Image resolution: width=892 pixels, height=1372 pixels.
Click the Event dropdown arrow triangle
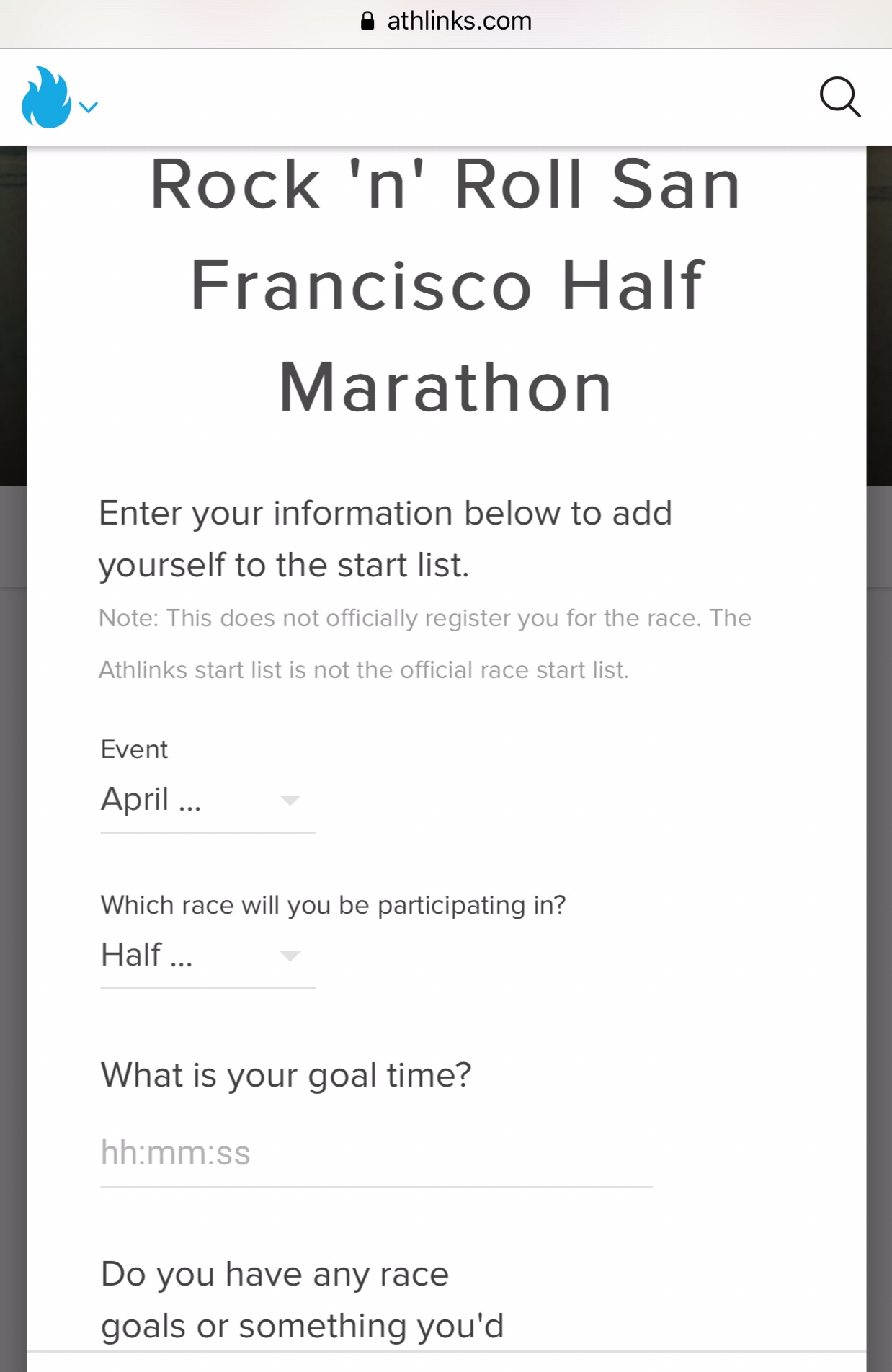(x=290, y=801)
